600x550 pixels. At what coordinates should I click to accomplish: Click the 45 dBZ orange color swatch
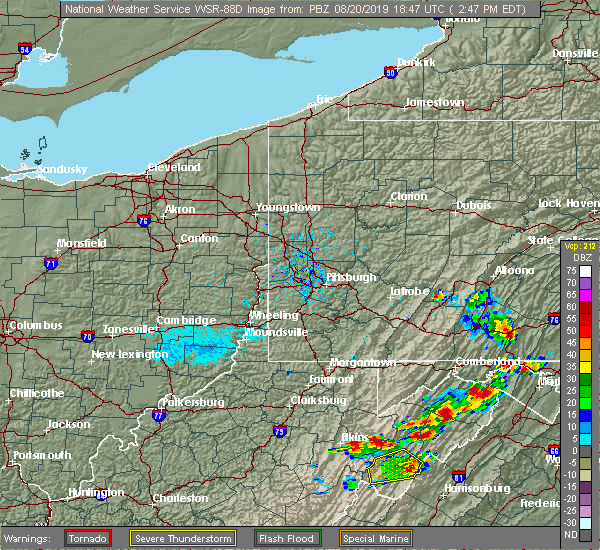(x=585, y=343)
